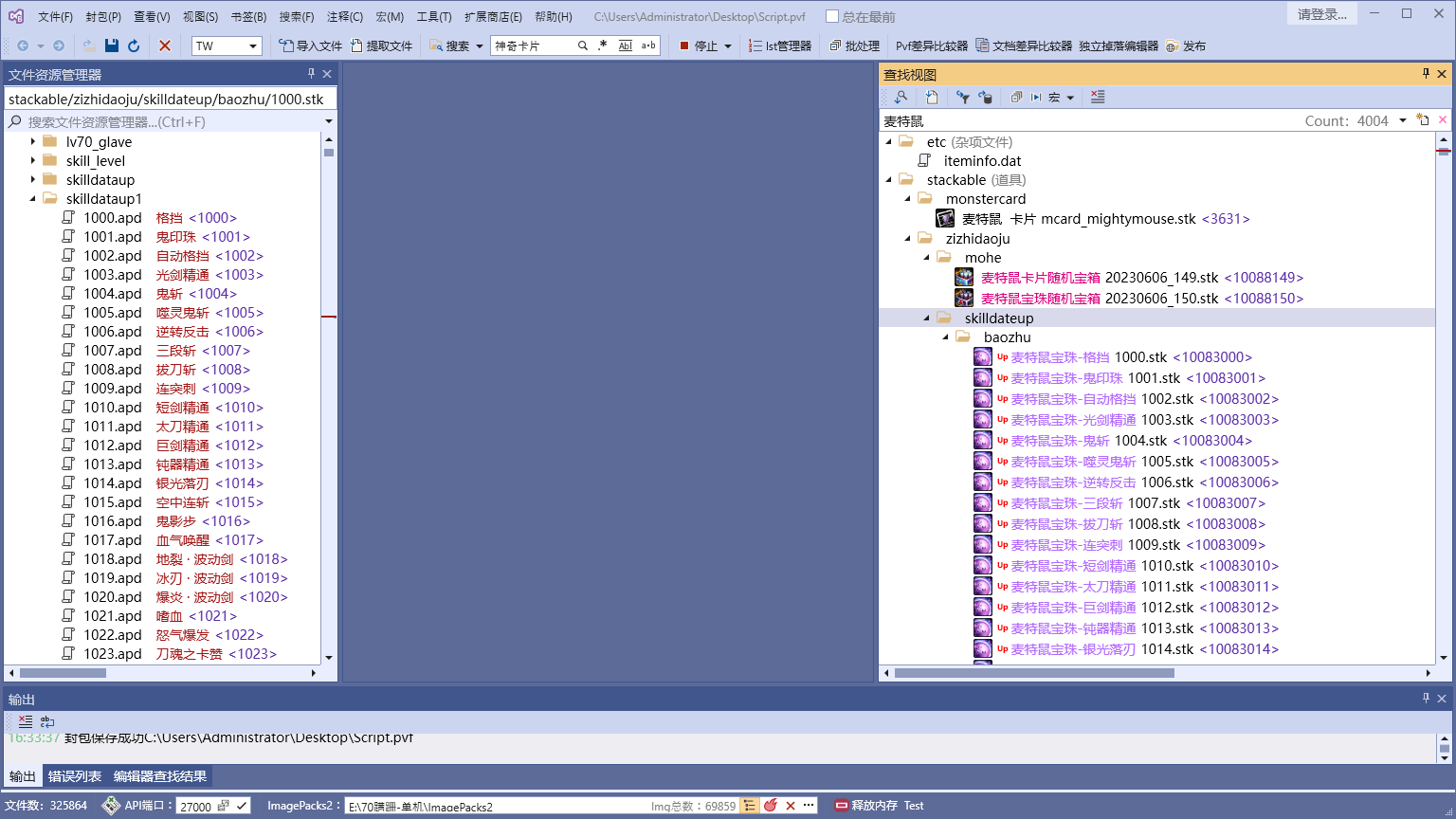Save the package with floppy disk icon
This screenshot has width=1456, height=819.
112,45
